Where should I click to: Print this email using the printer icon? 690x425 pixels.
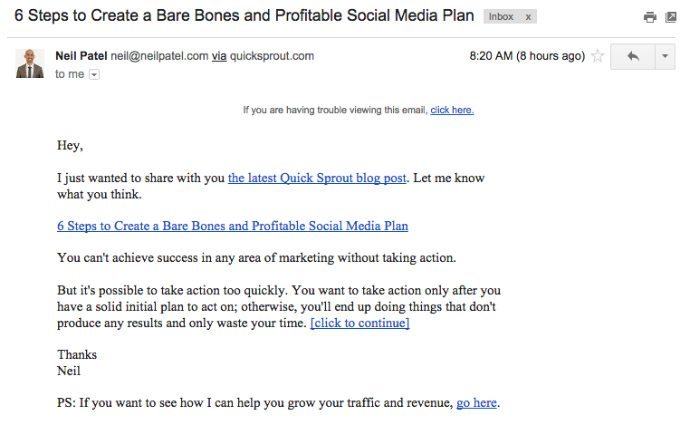651,17
